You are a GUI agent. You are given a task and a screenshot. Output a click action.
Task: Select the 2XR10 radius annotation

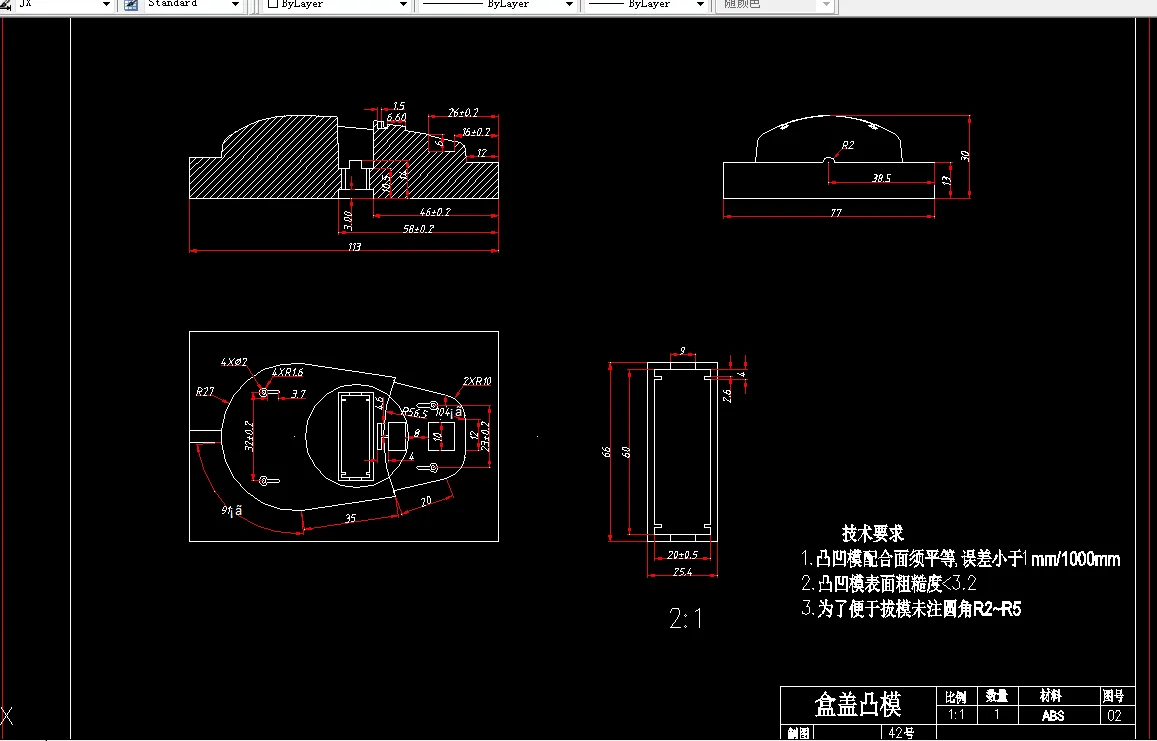477,382
